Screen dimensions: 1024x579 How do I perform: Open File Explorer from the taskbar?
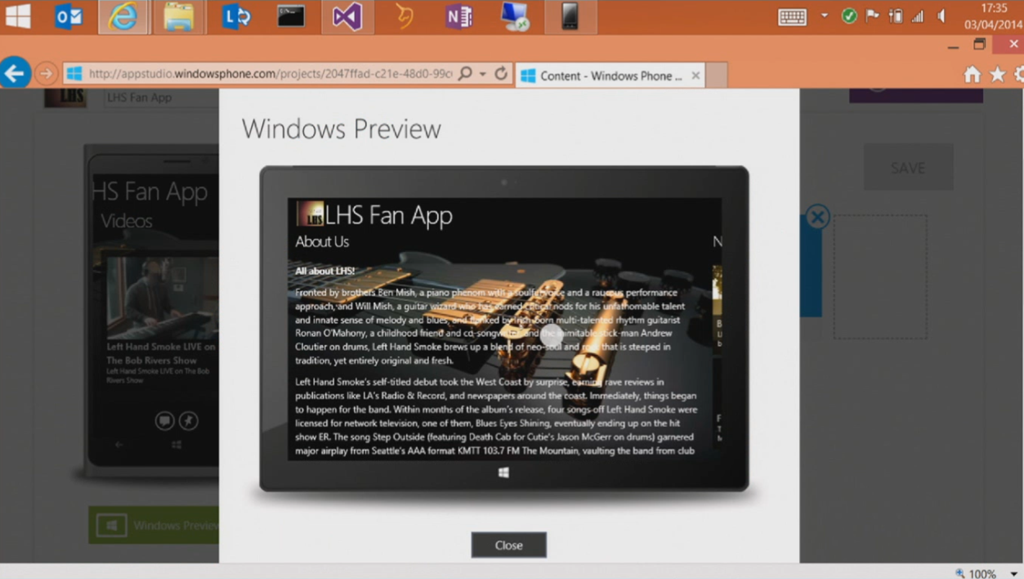tap(178, 16)
